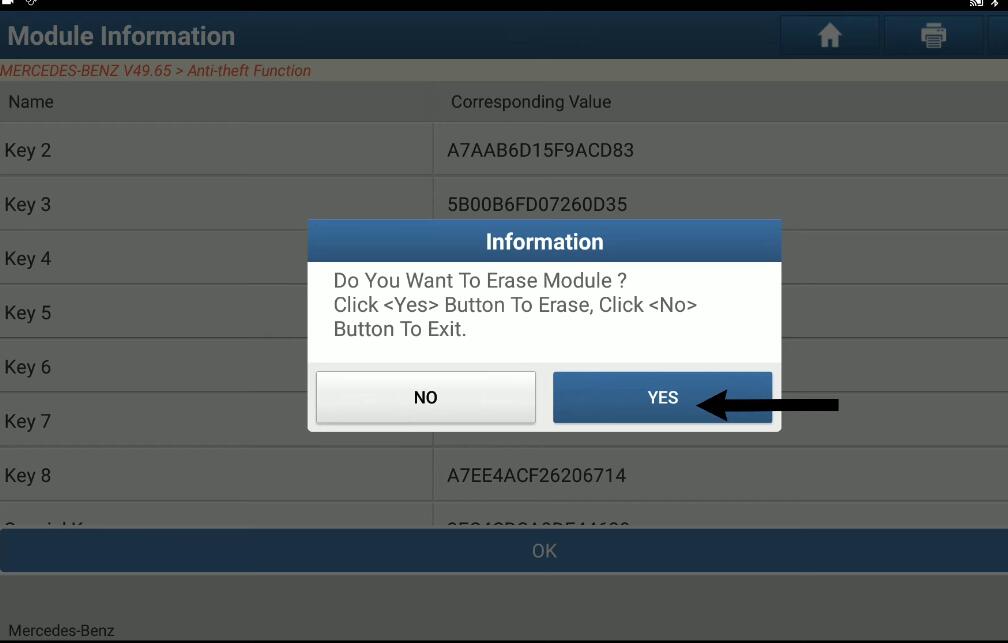Viewport: 1008px width, 643px height.
Task: Confirm erase with the YES button
Action: click(x=662, y=397)
